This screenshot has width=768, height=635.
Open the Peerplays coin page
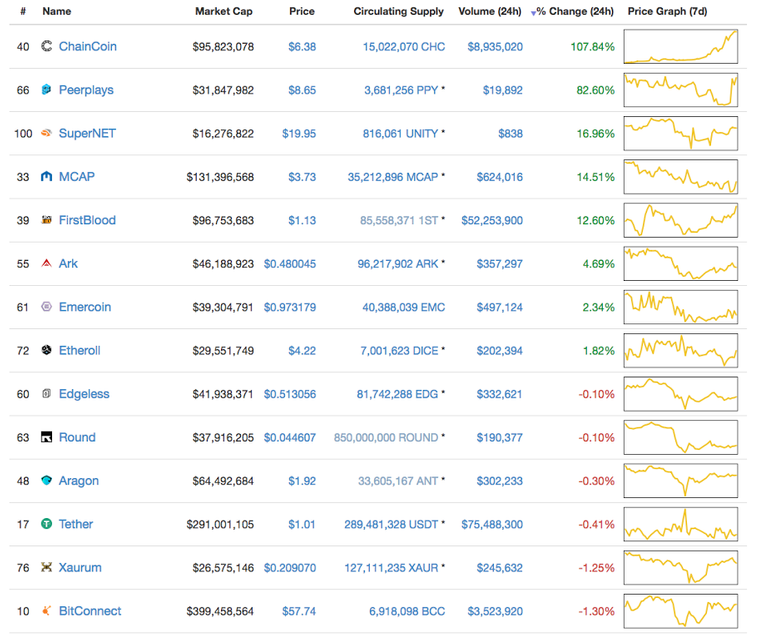click(86, 90)
